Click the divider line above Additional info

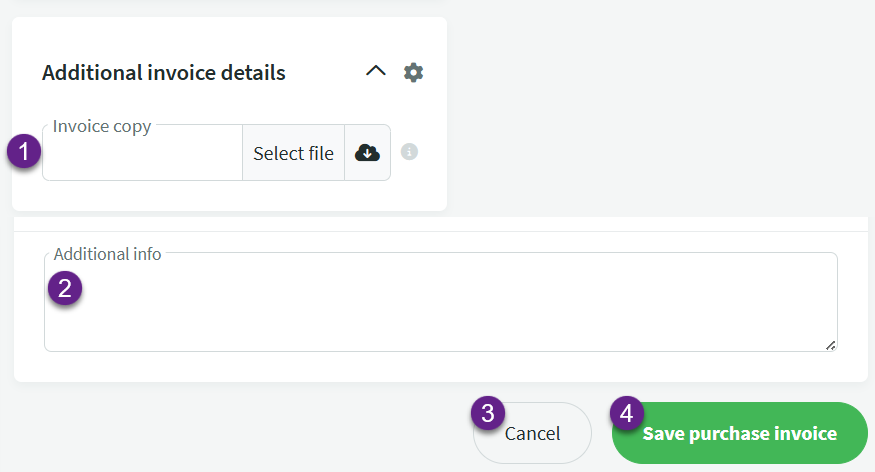tap(440, 231)
